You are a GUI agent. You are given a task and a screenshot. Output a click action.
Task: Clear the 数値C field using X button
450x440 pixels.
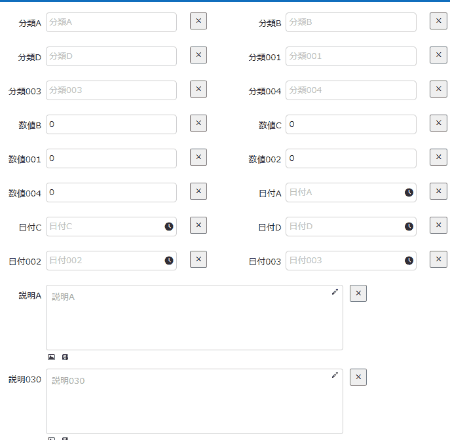[x=438, y=123]
